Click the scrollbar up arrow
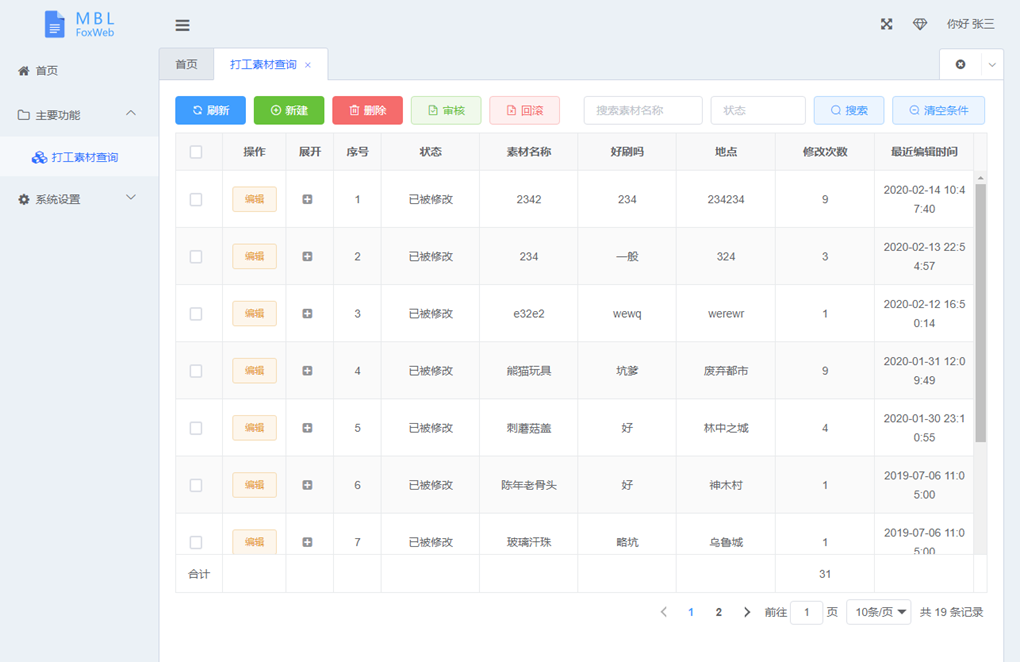The width and height of the screenshot is (1020, 662). pos(980,178)
